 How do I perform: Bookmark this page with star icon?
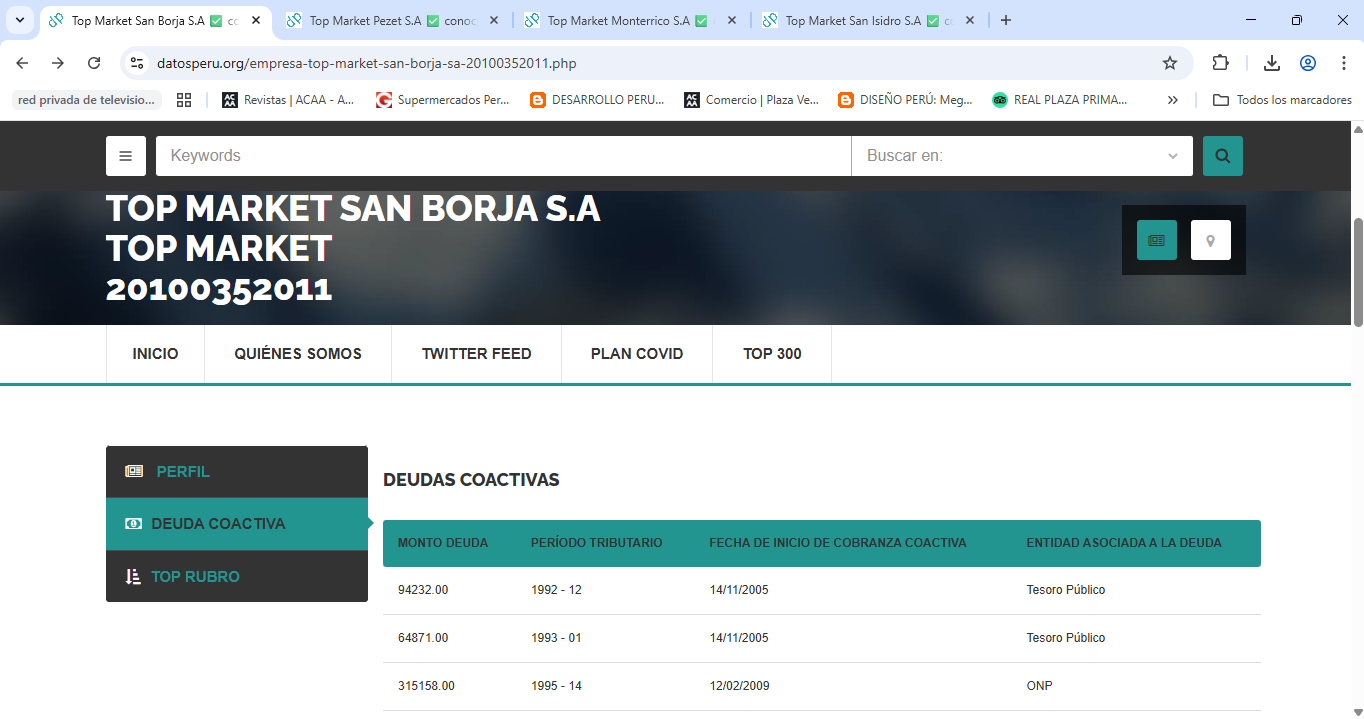(1169, 63)
